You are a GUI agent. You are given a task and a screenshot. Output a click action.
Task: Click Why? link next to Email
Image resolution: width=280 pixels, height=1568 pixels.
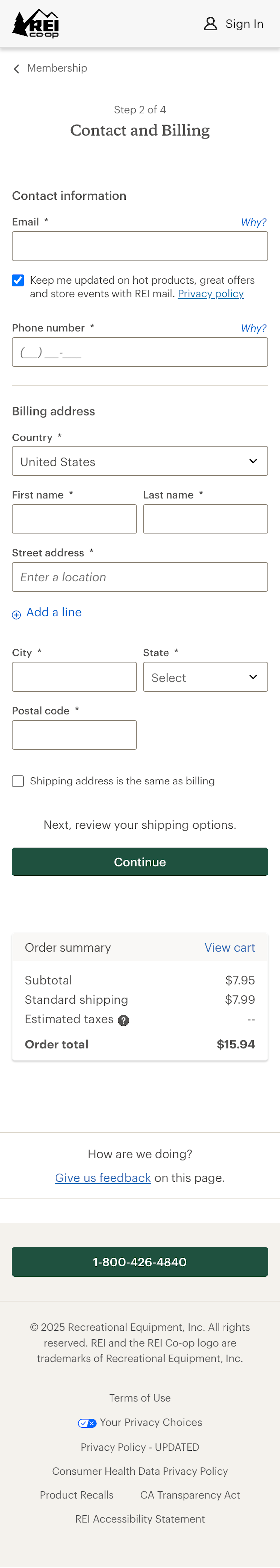point(253,222)
